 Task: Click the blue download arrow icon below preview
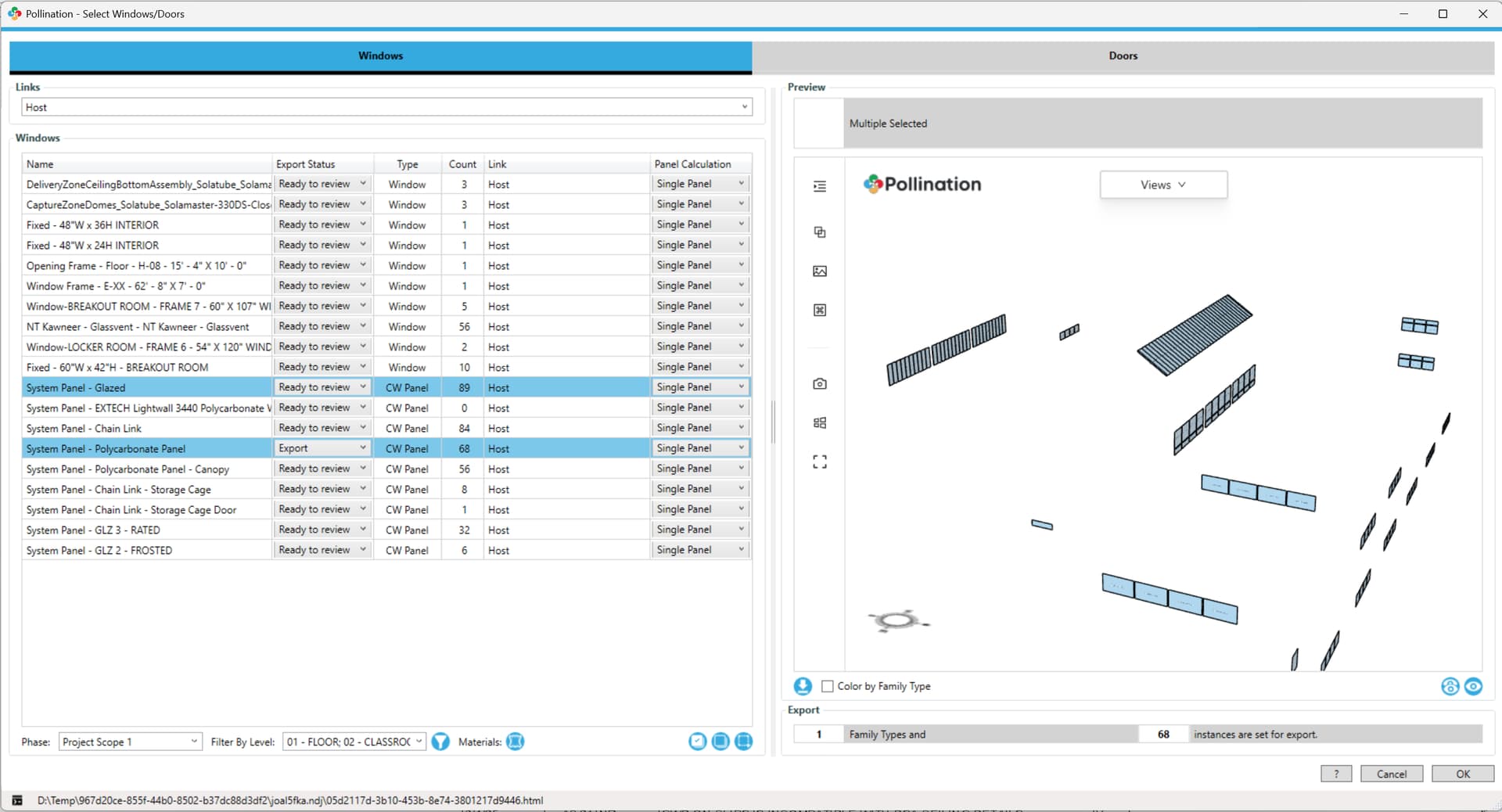803,686
